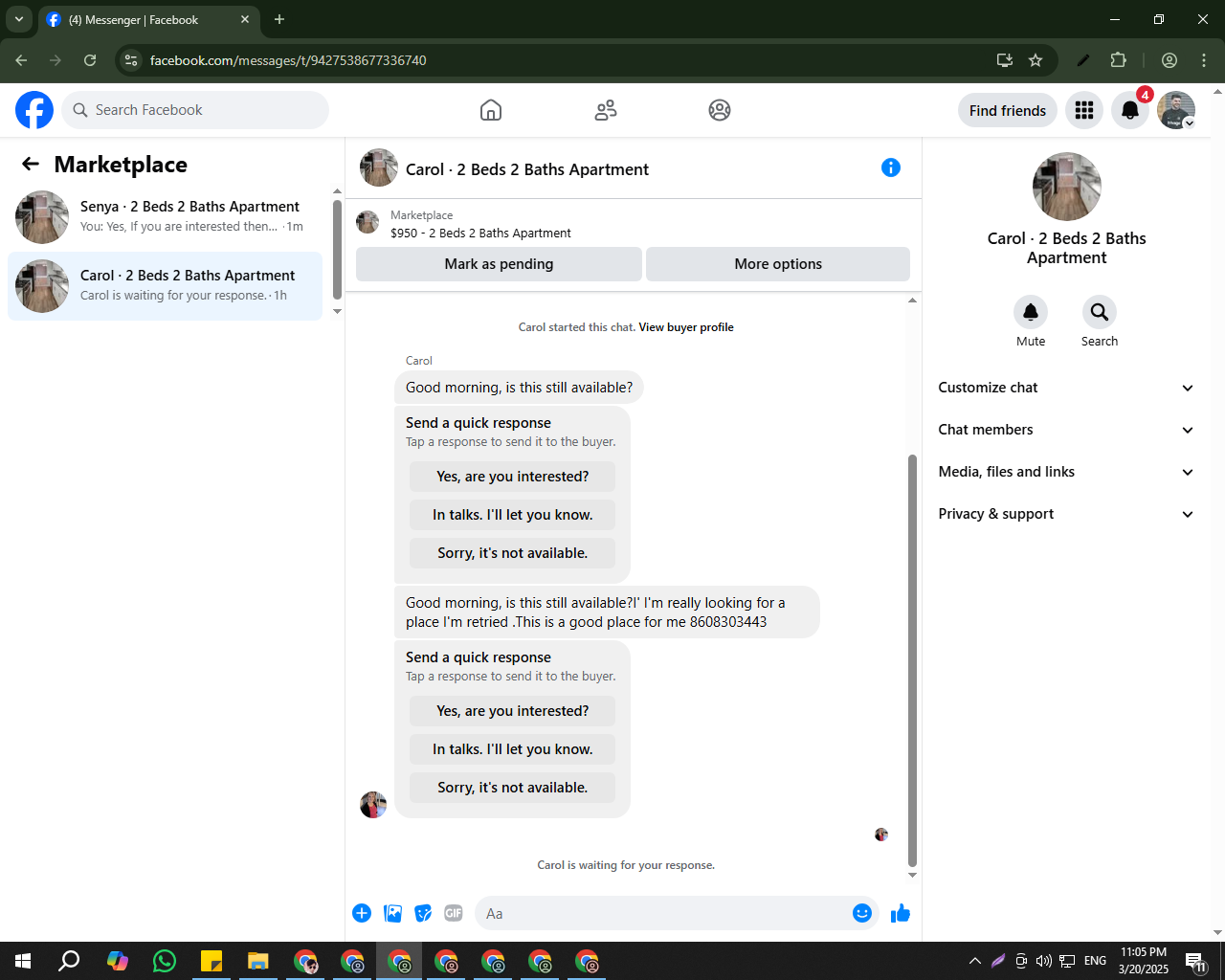
Task: Open the notifications bell with badge
Action: [1130, 110]
